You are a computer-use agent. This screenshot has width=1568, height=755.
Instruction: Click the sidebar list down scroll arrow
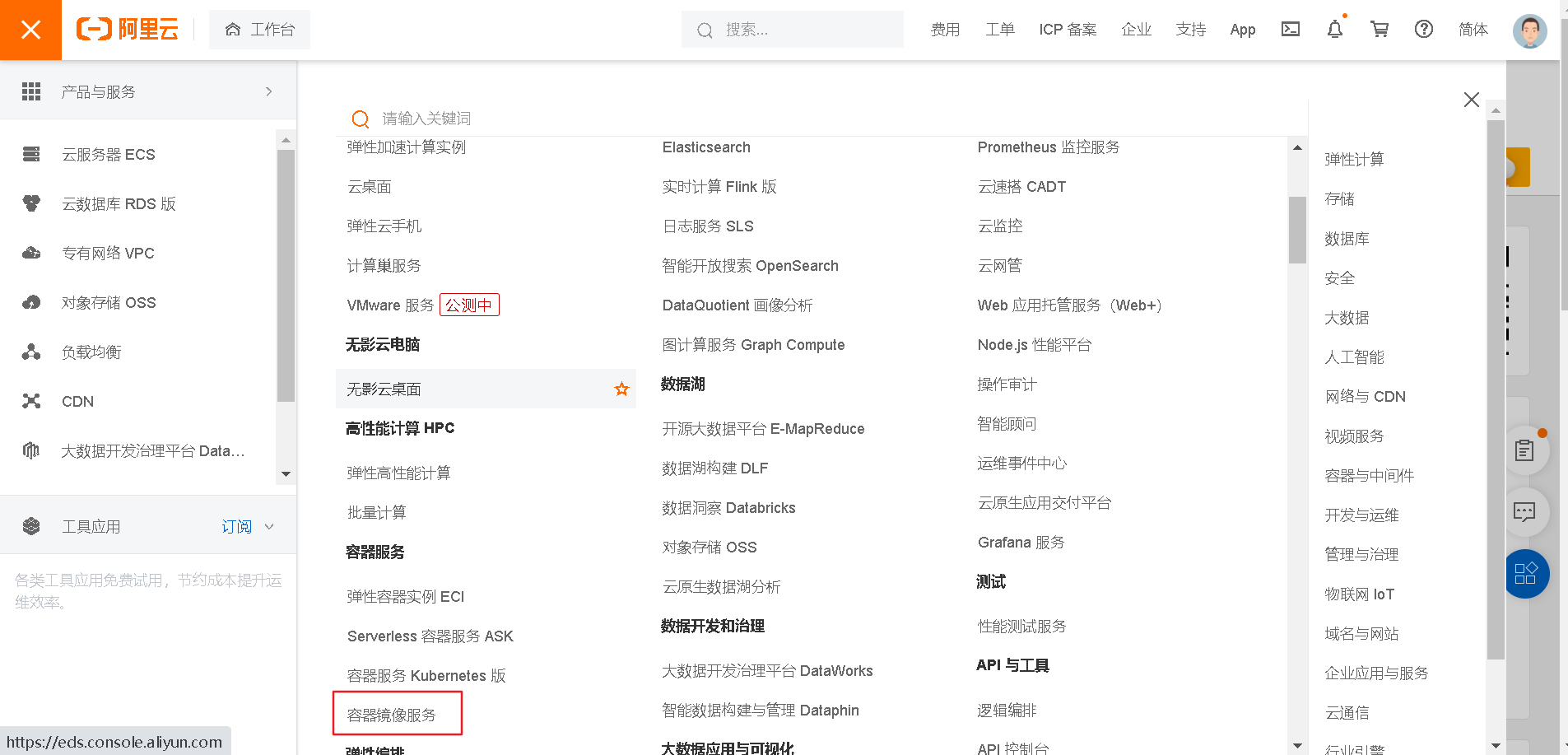click(x=286, y=474)
